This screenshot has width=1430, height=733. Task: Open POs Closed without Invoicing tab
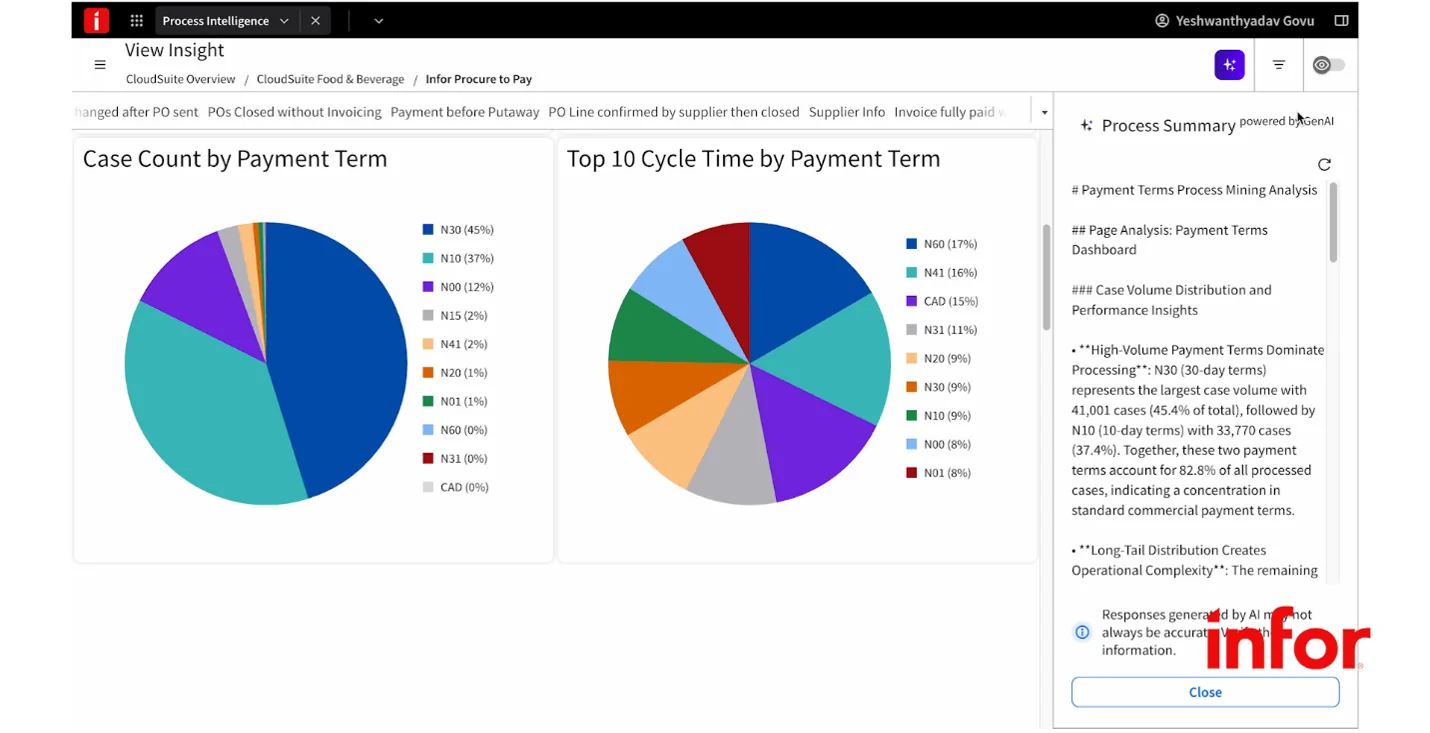click(x=294, y=112)
